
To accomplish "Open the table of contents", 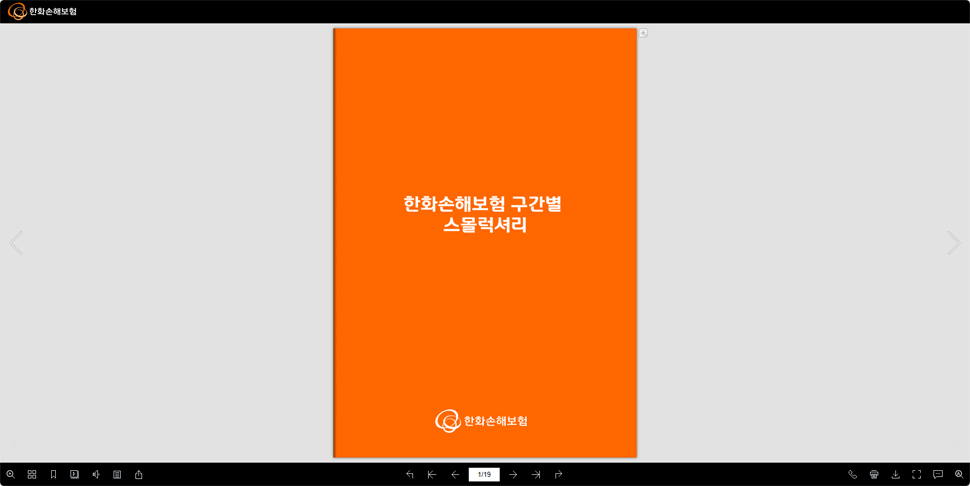I will (x=117, y=474).
